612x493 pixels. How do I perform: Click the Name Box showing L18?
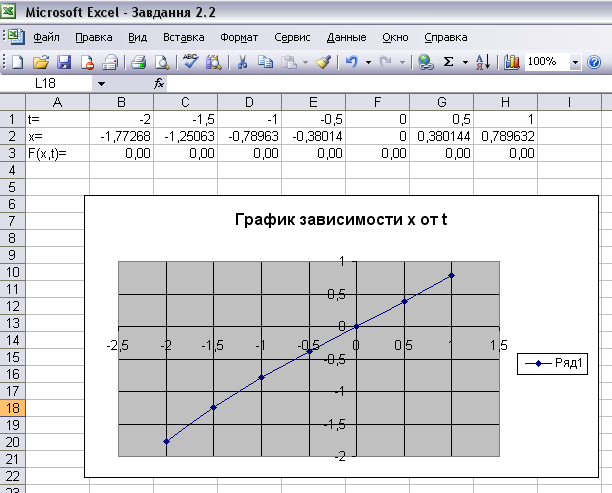tap(46, 84)
